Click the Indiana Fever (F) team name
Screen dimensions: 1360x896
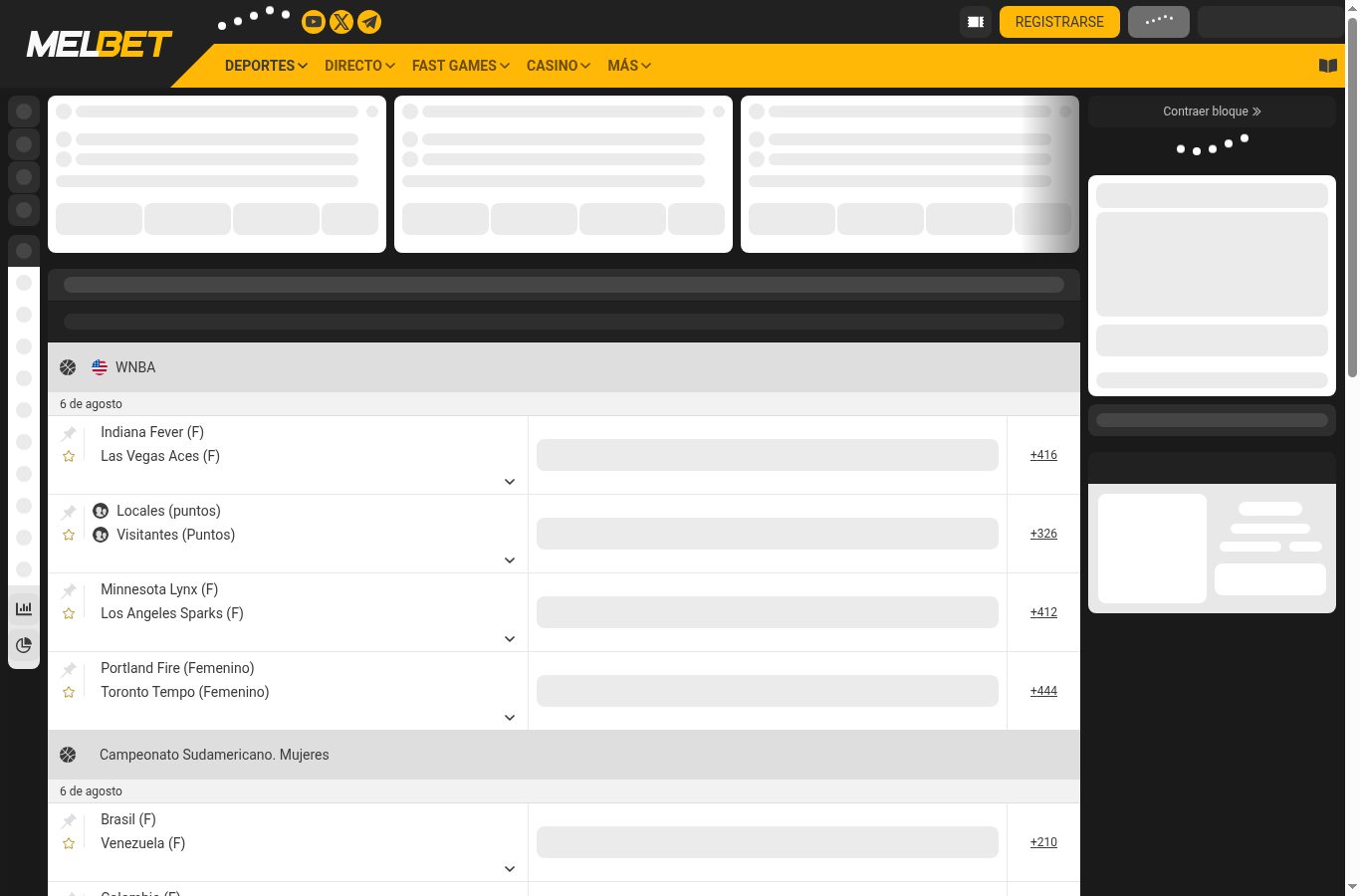coord(152,432)
